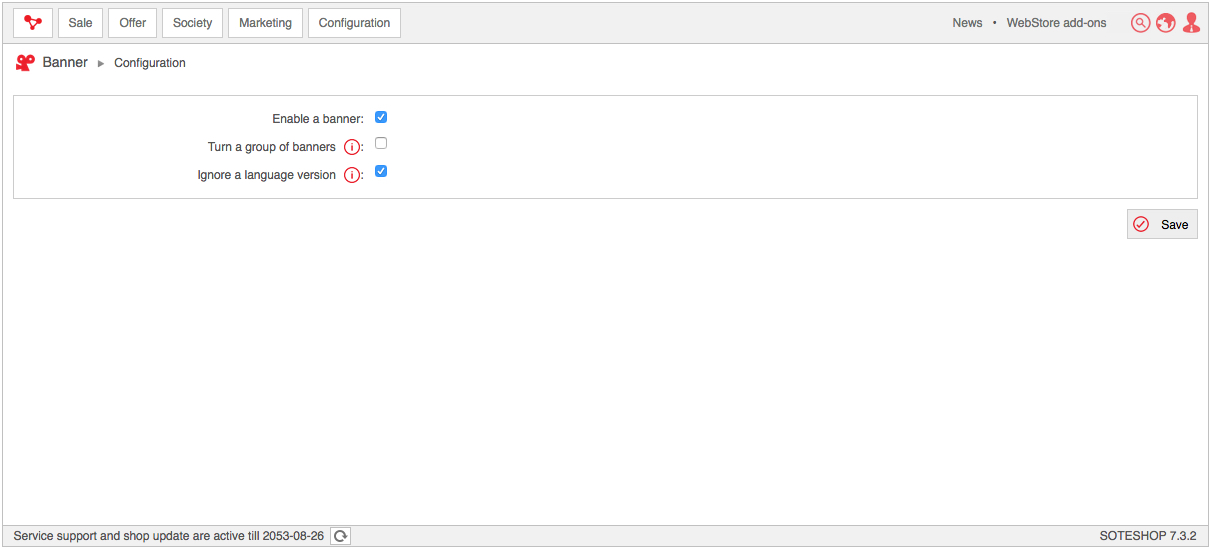This screenshot has width=1210, height=549.
Task: Go to WebStore add-ons
Action: point(1056,23)
